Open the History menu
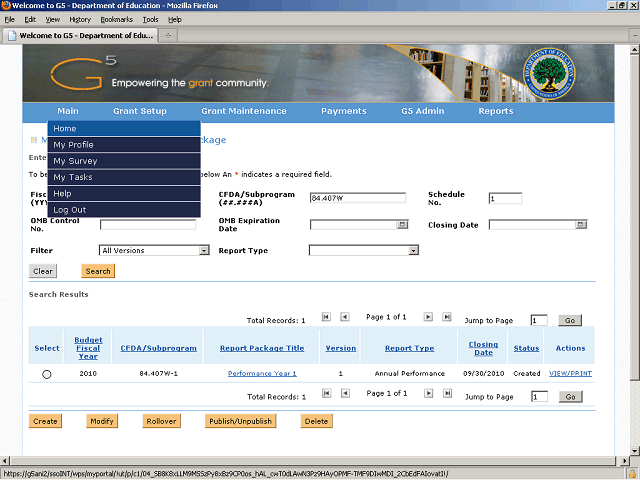Image resolution: width=640 pixels, height=480 pixels. click(80, 20)
